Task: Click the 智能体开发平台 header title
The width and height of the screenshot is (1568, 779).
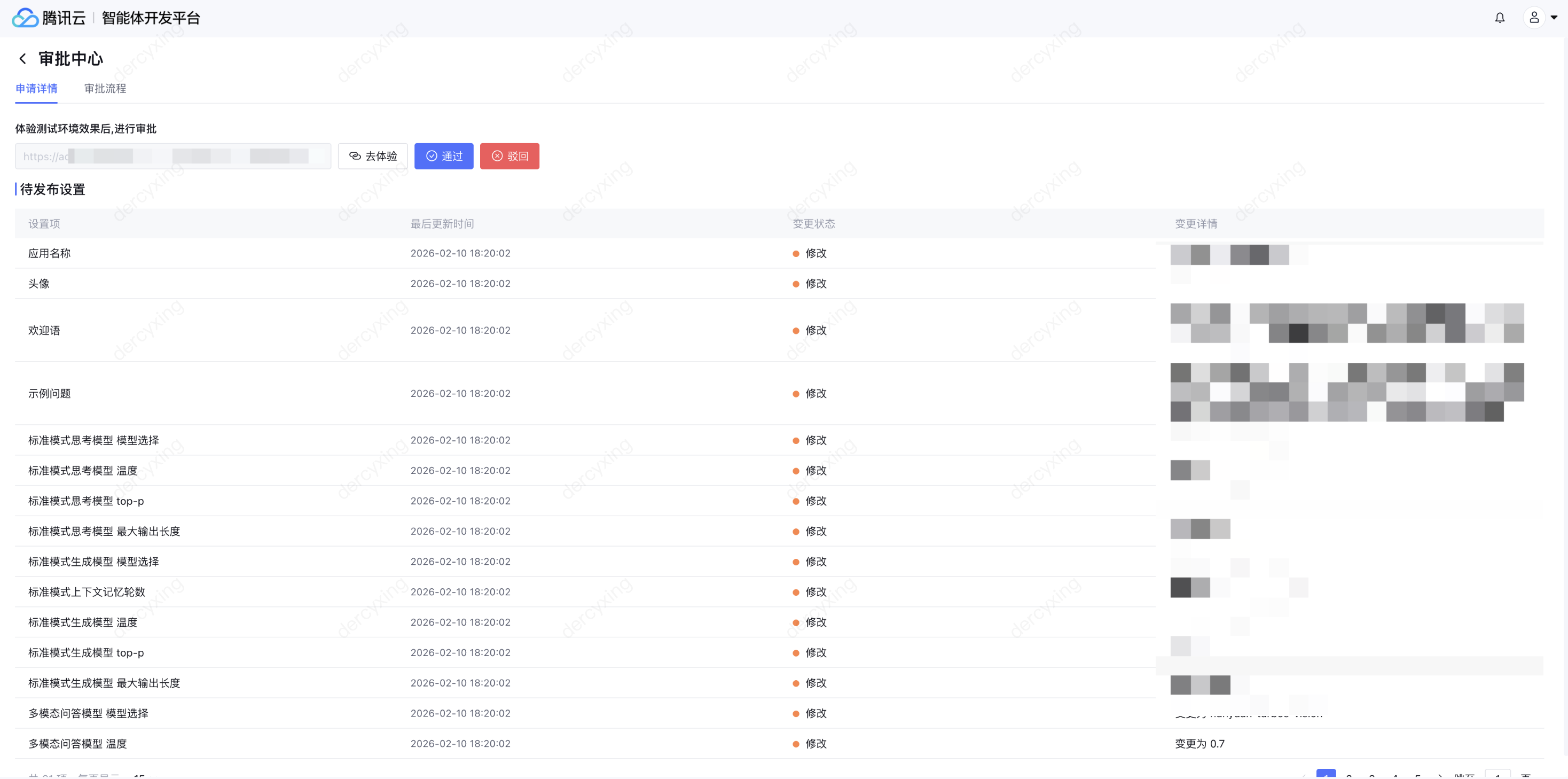Action: 151,18
